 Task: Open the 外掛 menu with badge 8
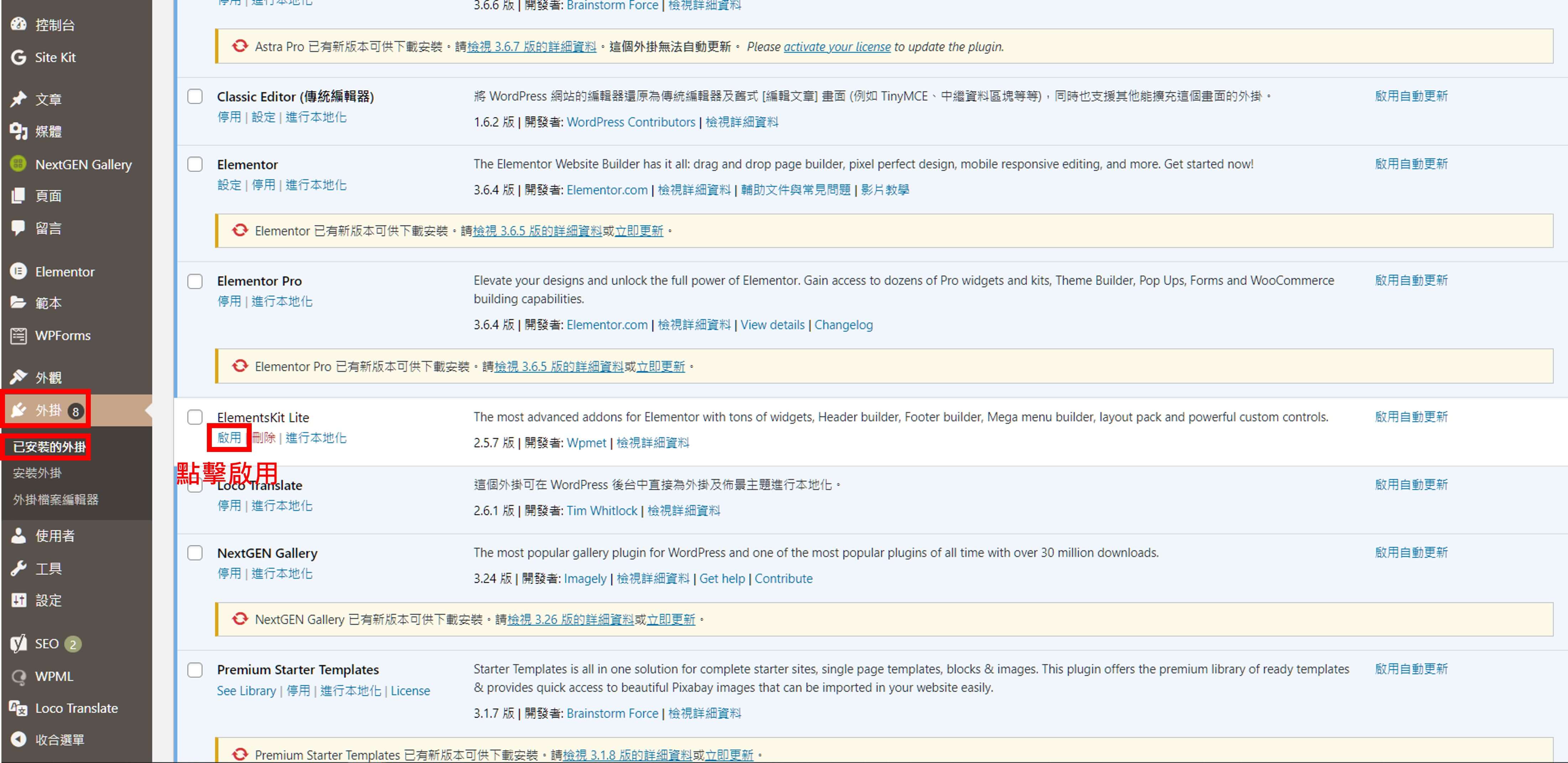coord(48,411)
